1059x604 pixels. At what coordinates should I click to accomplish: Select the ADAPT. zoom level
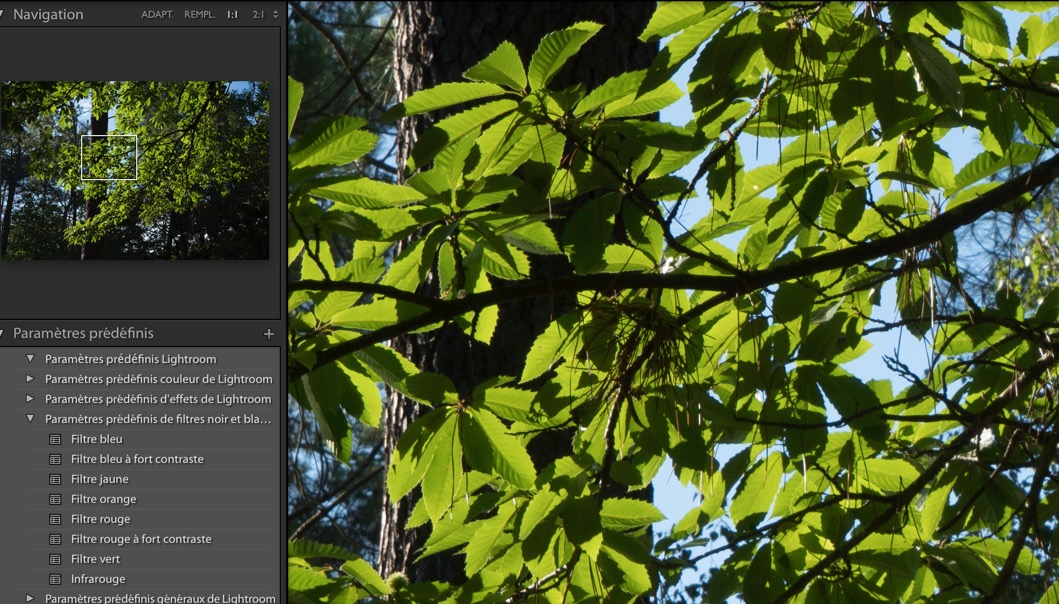[157, 14]
